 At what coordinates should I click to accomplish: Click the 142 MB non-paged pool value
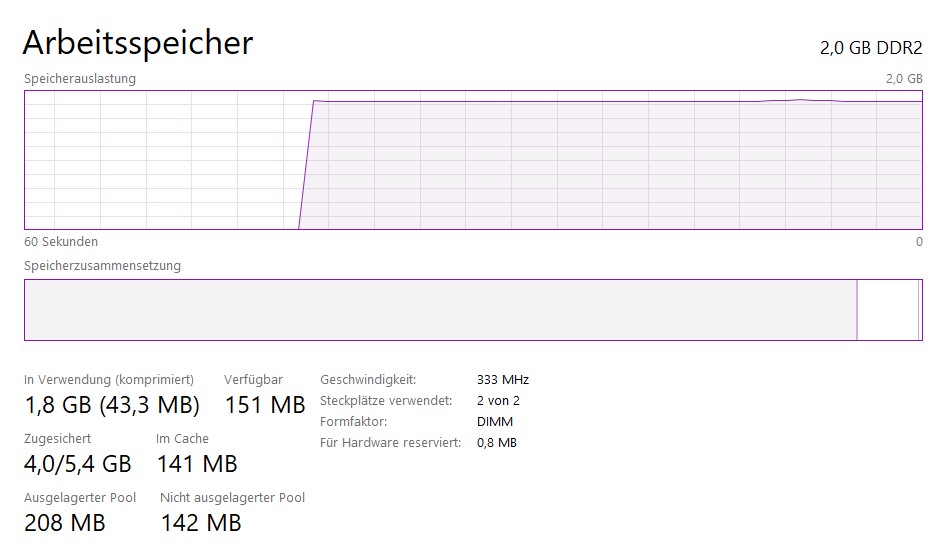(201, 522)
